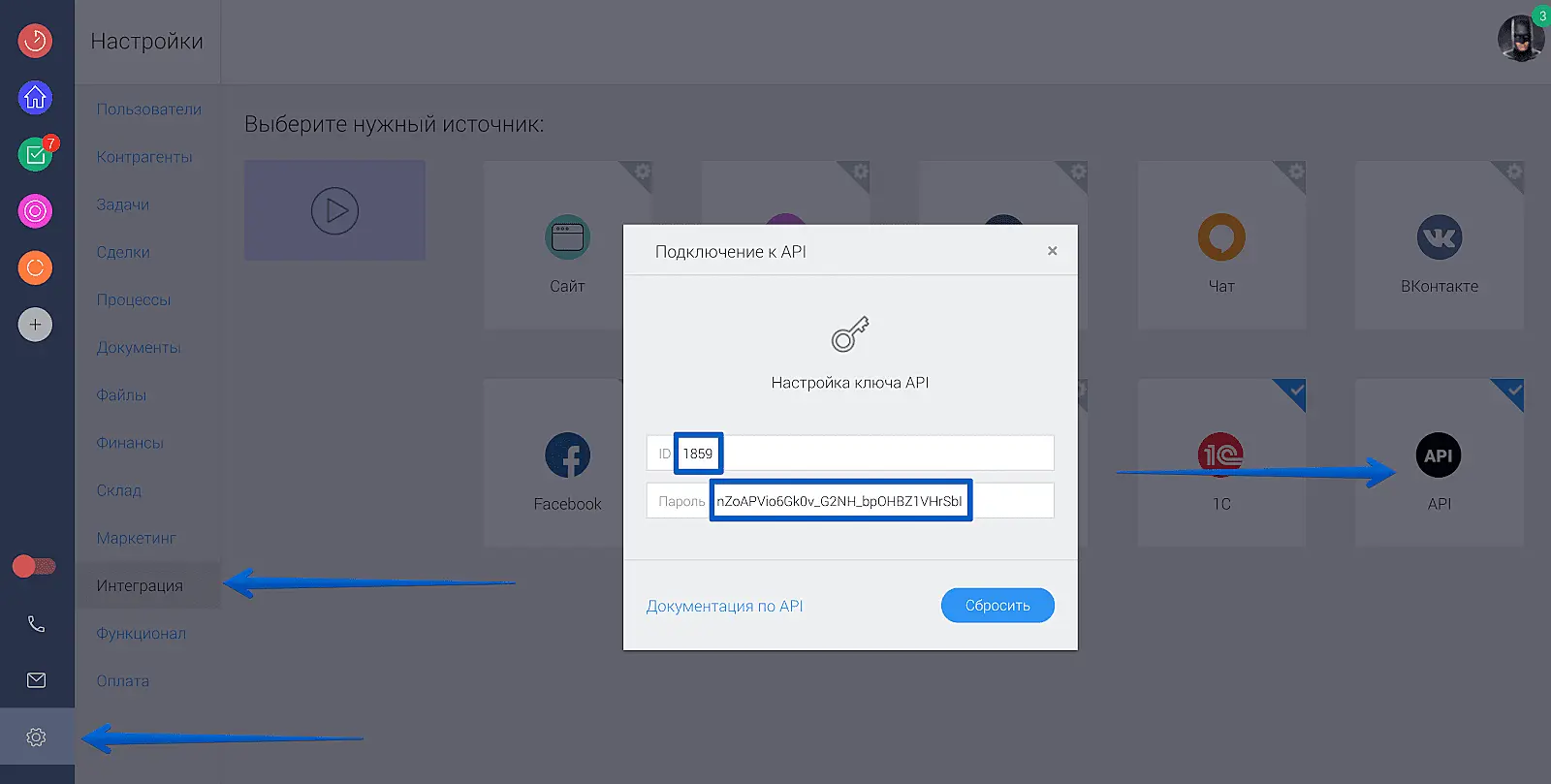Open the settings gear icon in sidebar
This screenshot has width=1551, height=784.
(36, 737)
